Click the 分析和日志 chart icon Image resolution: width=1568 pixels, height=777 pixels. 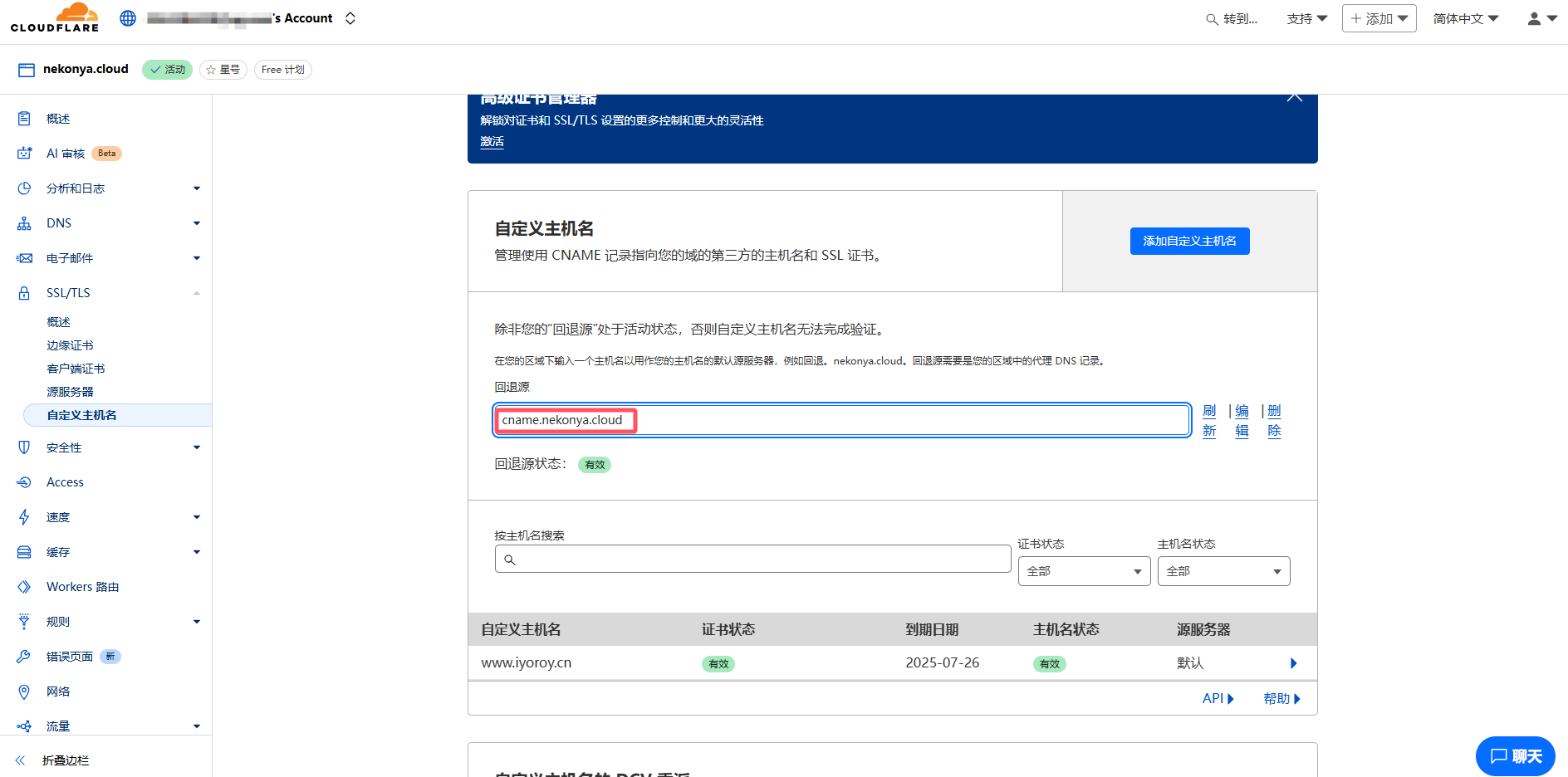pyautogui.click(x=24, y=188)
